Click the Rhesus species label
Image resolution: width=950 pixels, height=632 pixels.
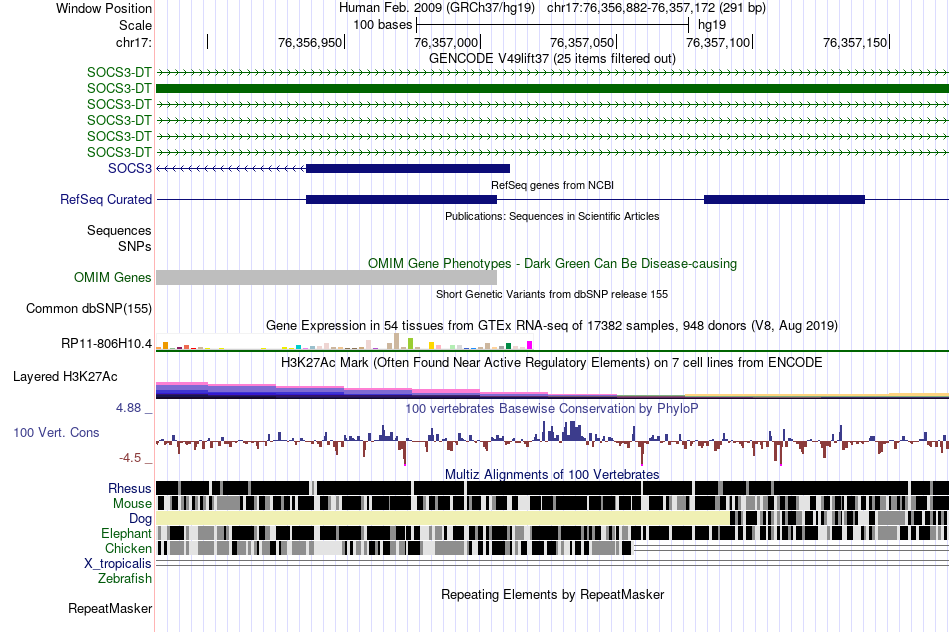tap(130, 488)
